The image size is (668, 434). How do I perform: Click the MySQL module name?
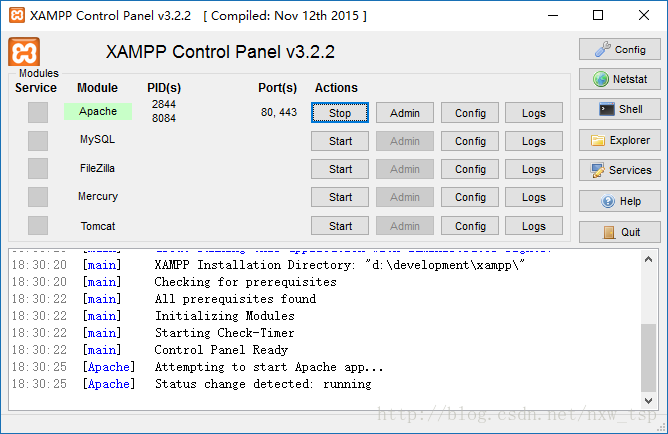pyautogui.click(x=98, y=139)
